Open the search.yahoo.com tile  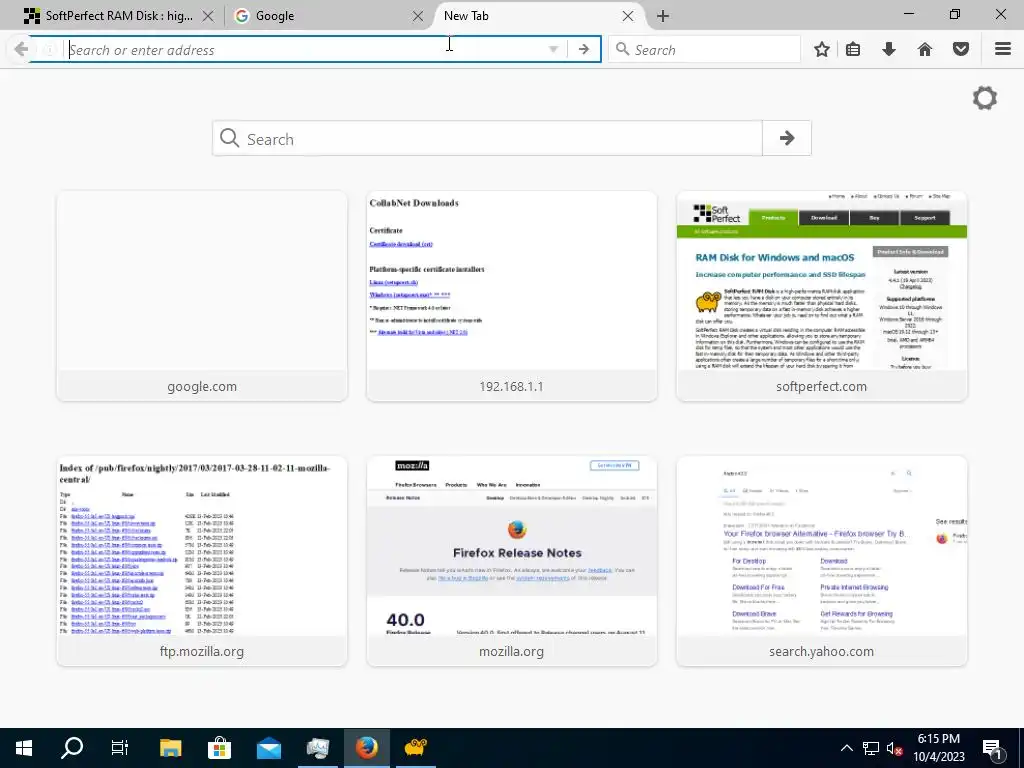(x=822, y=561)
